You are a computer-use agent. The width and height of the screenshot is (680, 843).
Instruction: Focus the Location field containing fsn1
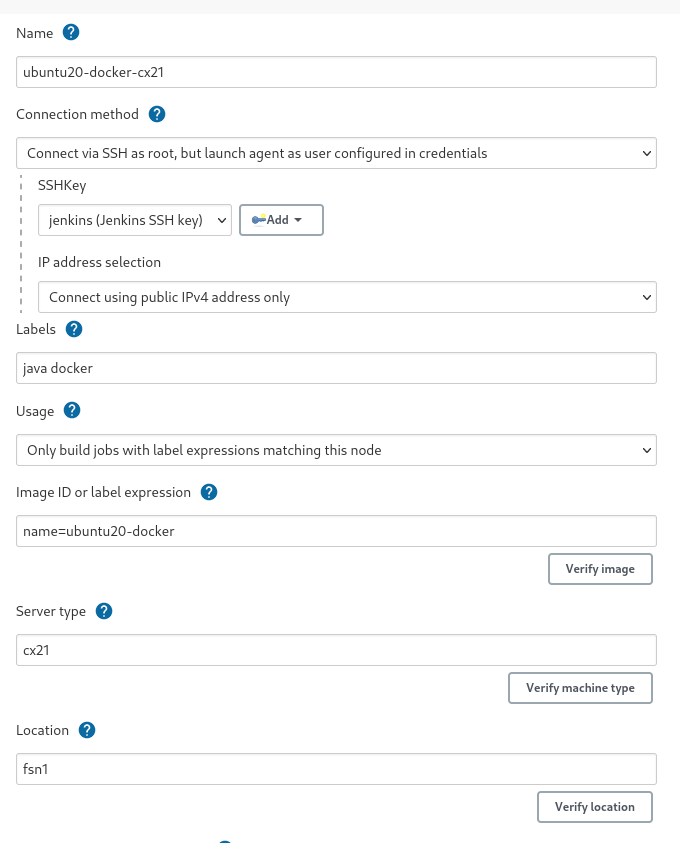tap(336, 769)
